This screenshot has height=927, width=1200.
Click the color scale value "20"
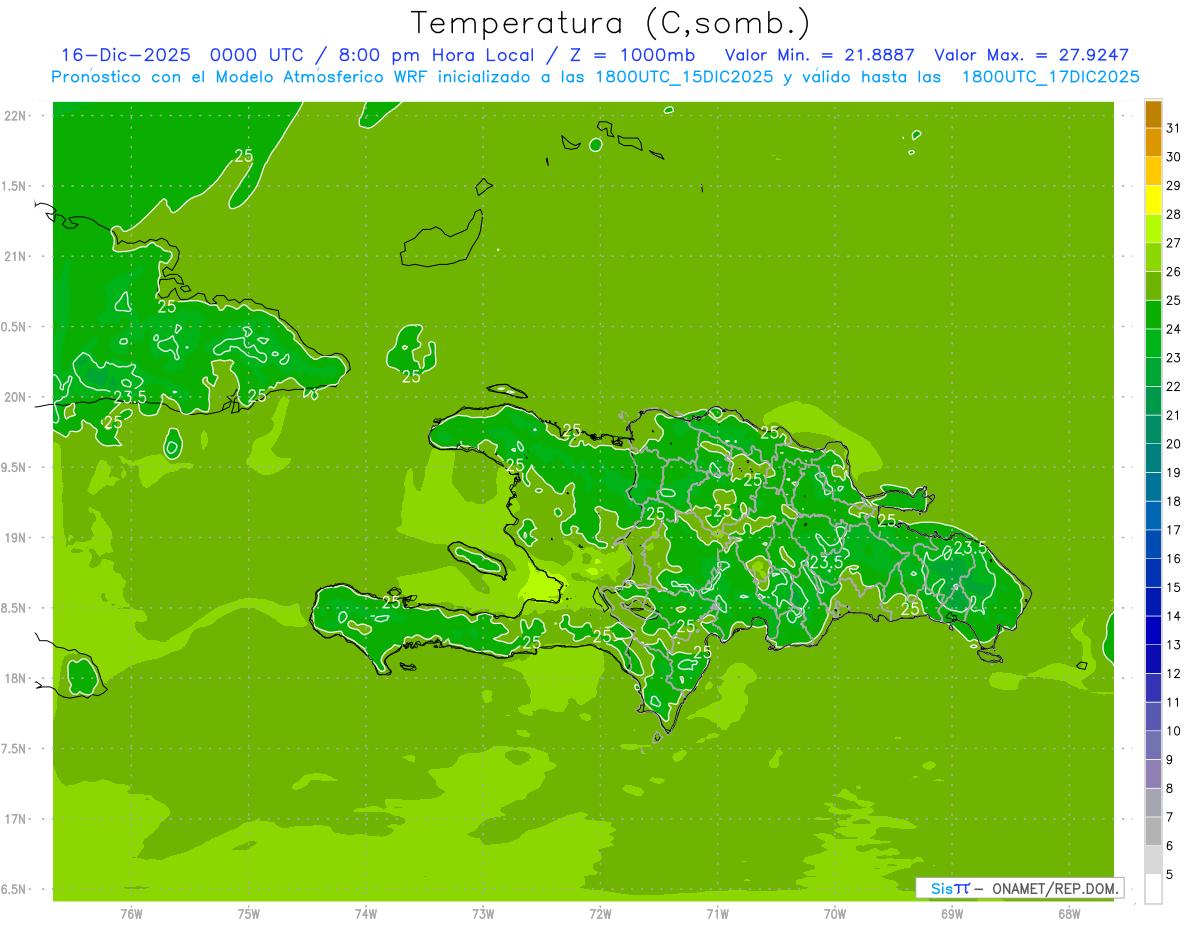[x=1174, y=444]
